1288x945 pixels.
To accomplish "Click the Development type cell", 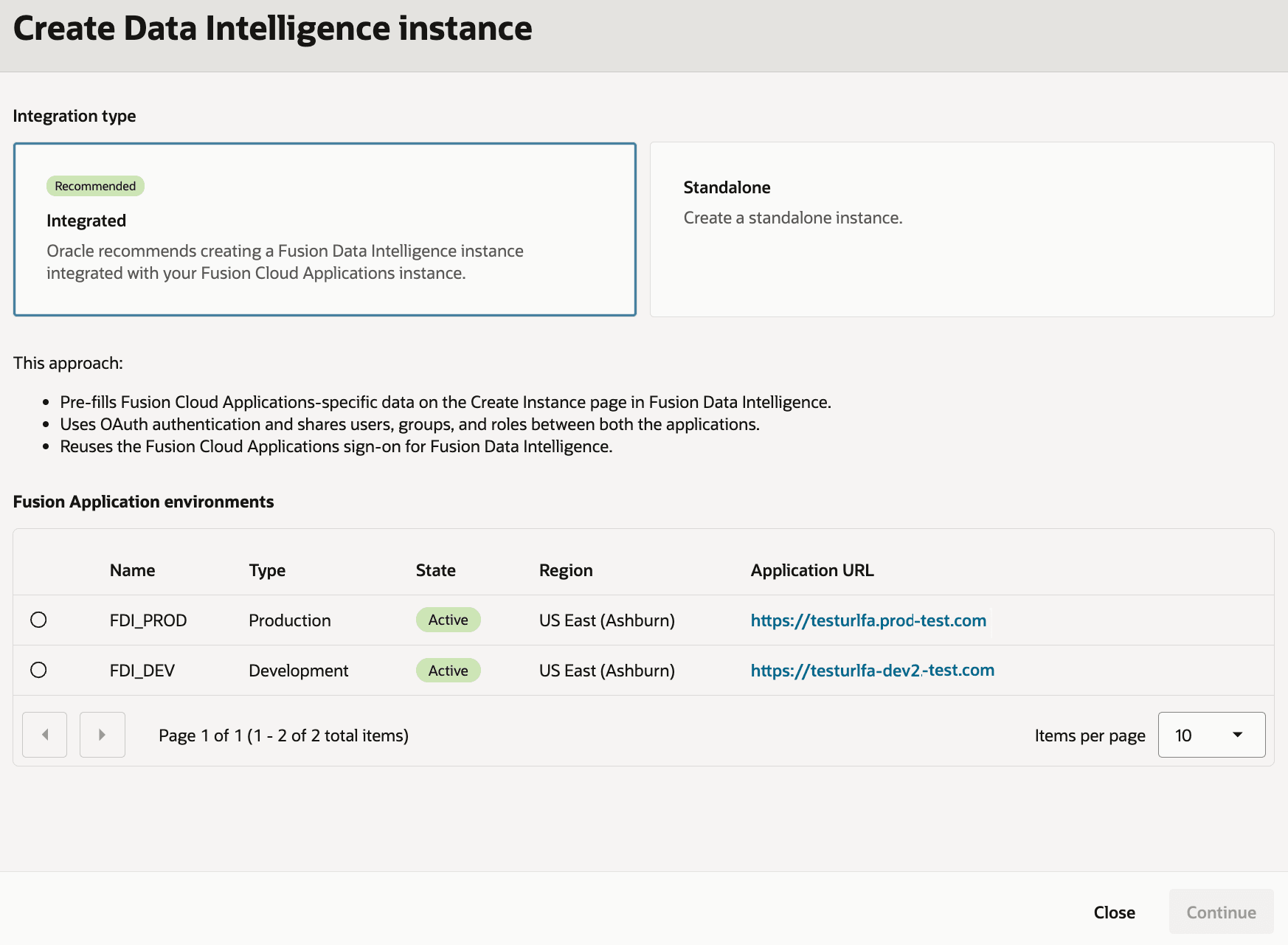I will coord(298,671).
